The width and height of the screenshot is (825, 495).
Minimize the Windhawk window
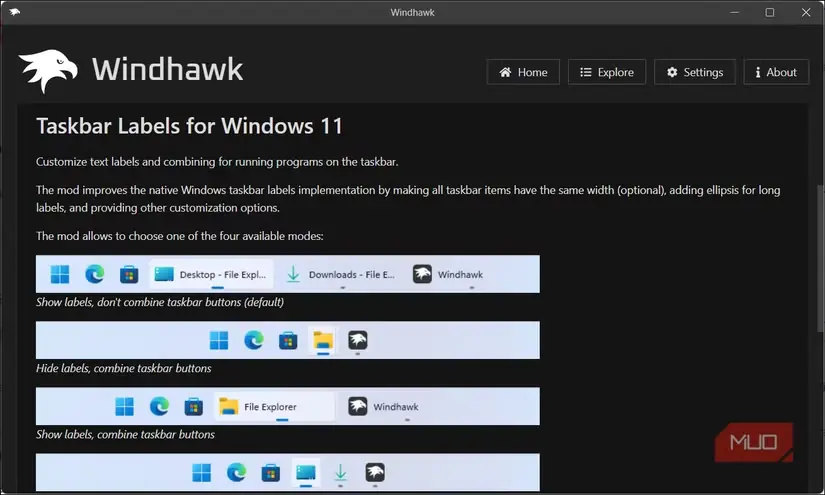pyautogui.click(x=735, y=12)
